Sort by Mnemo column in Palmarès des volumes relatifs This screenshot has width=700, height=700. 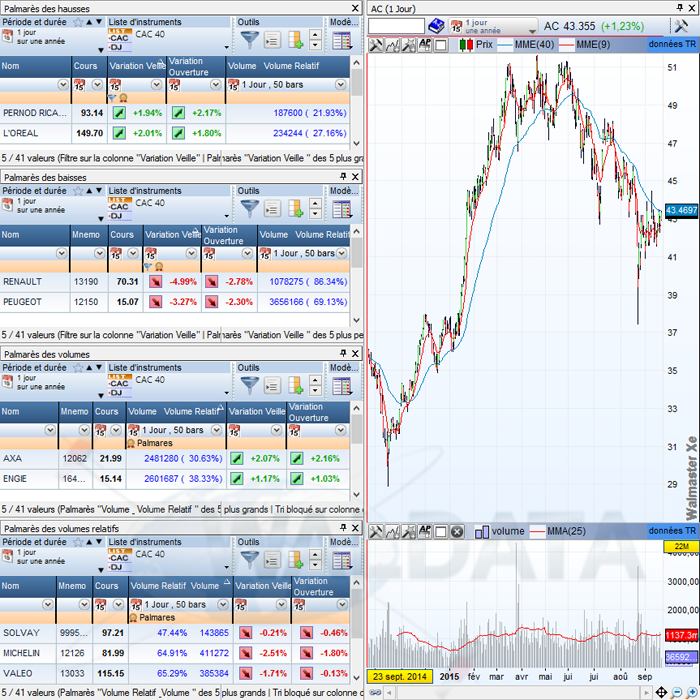74,586
